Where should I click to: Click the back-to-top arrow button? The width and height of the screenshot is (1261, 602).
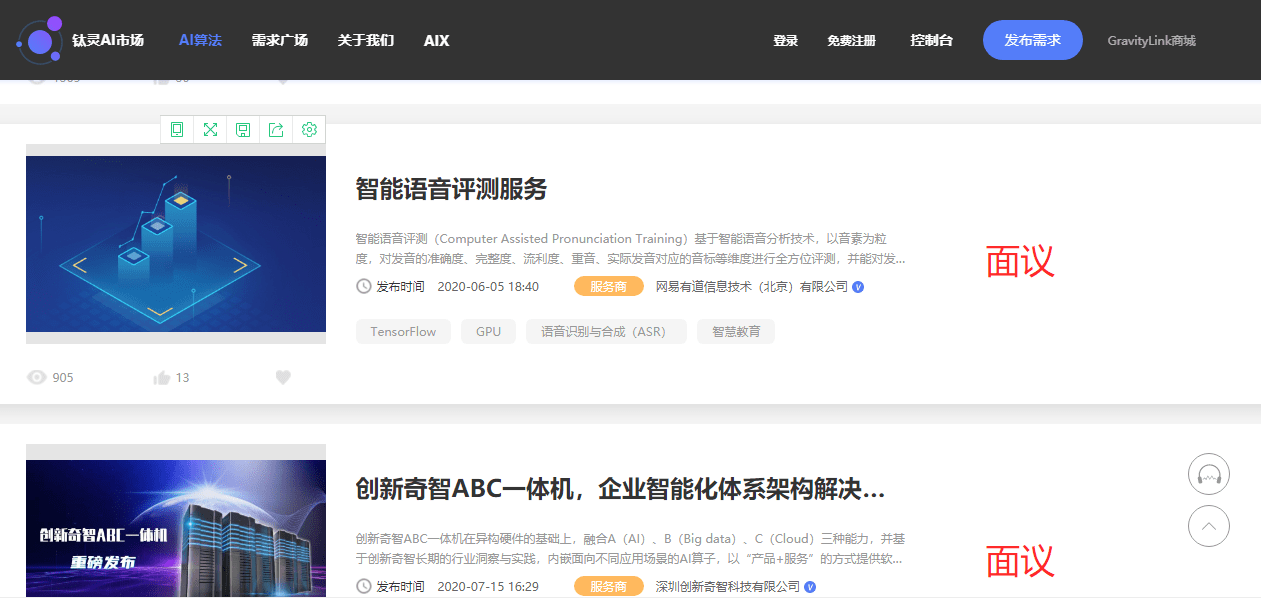1209,526
